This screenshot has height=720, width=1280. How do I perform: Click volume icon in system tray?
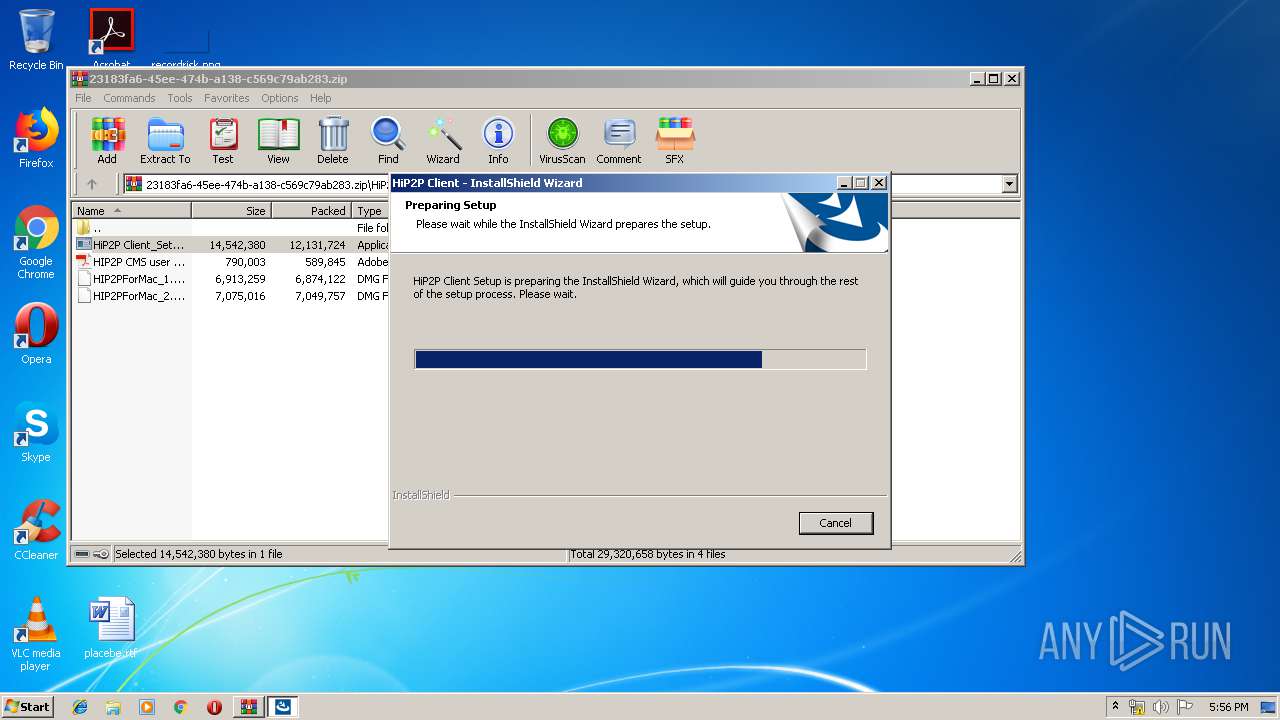1161,707
